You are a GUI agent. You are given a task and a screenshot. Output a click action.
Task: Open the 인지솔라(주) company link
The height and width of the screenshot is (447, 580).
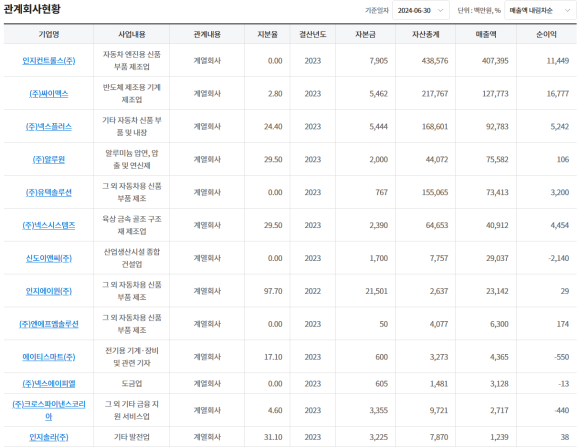(49, 437)
